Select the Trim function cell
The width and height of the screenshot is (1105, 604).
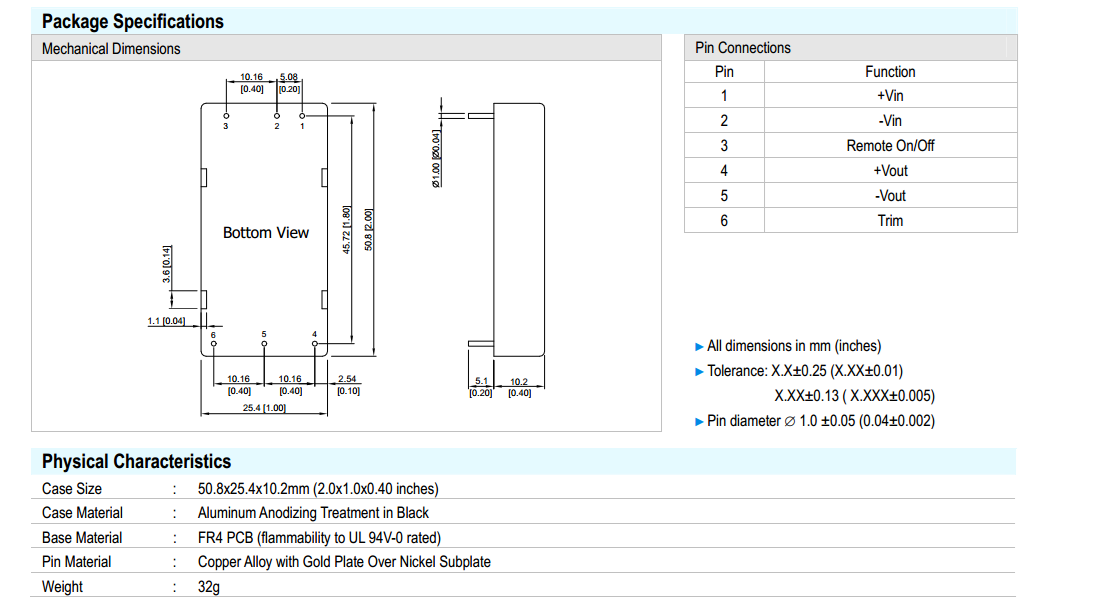click(x=890, y=220)
